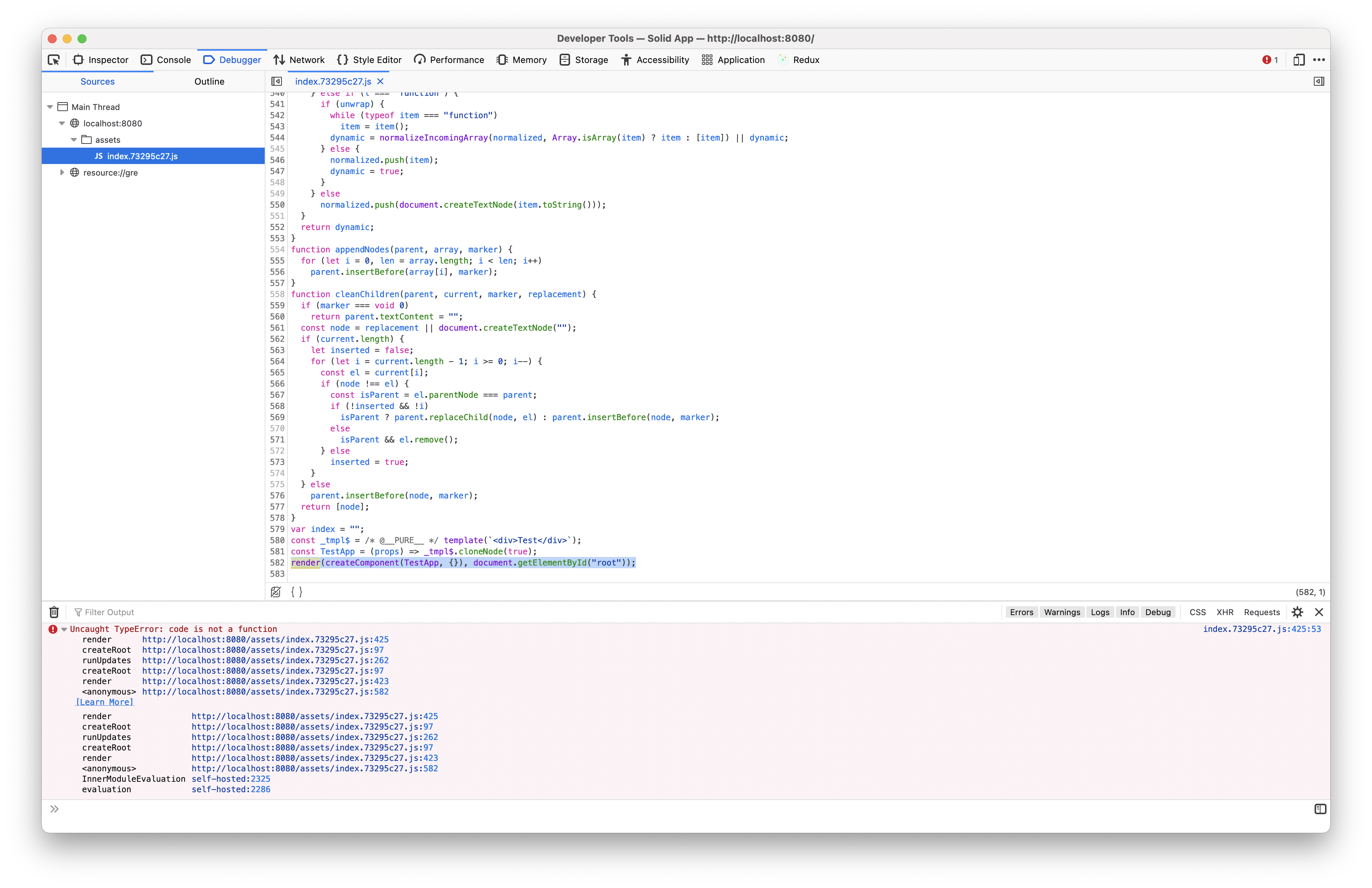This screenshot has width=1372, height=888.
Task: Clear the console output with trash icon
Action: pyautogui.click(x=54, y=612)
